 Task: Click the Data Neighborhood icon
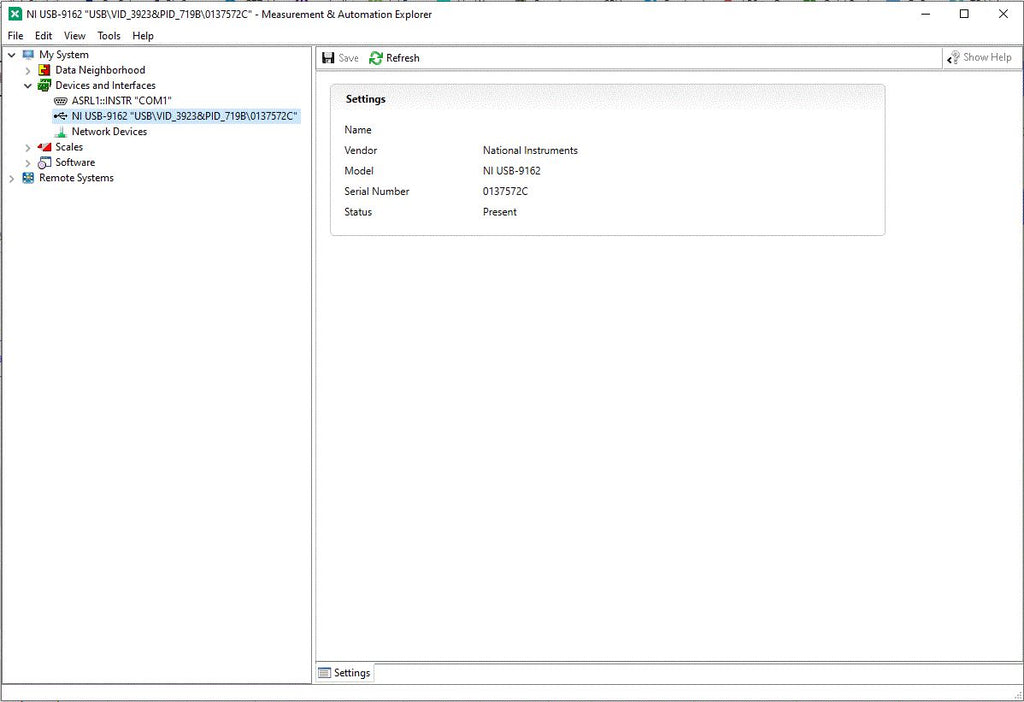44,70
